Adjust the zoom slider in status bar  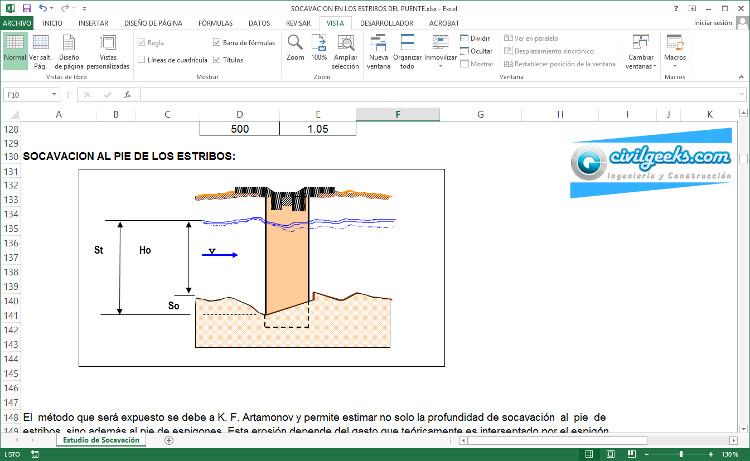[681, 454]
